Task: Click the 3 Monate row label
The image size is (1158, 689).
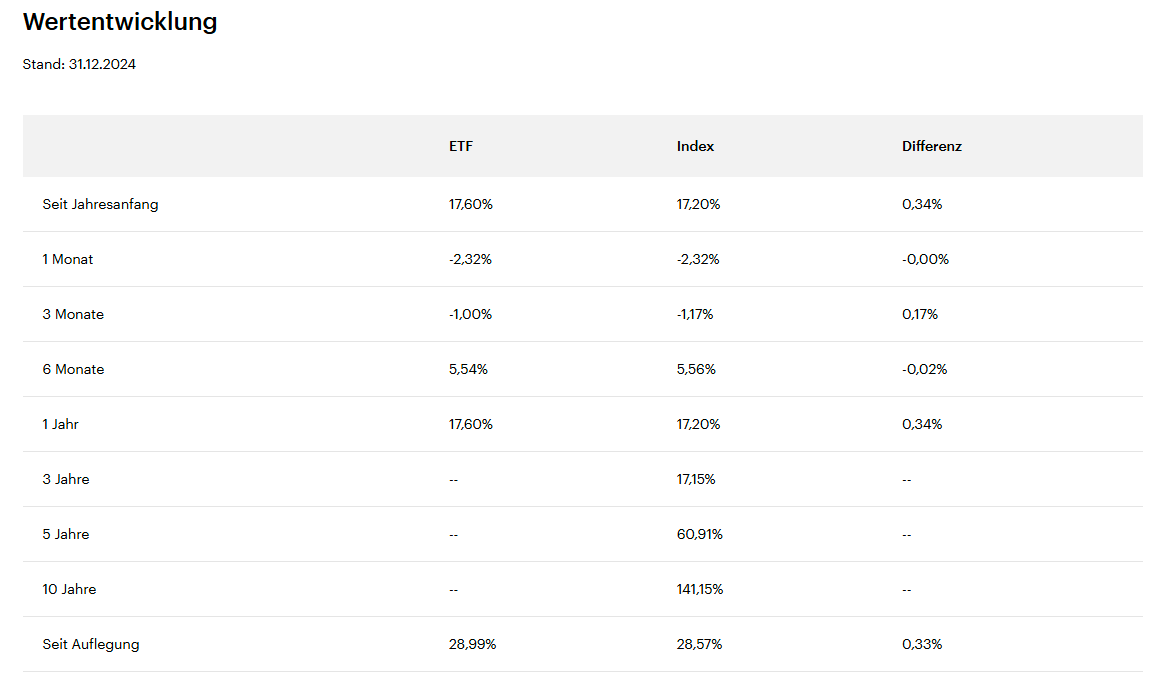Action: 73,314
